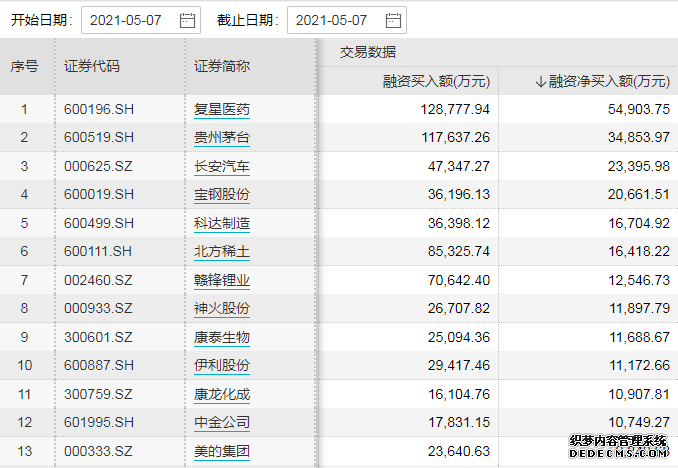Open the end date calendar icon
Image resolution: width=678 pixels, height=468 pixels.
pos(393,20)
